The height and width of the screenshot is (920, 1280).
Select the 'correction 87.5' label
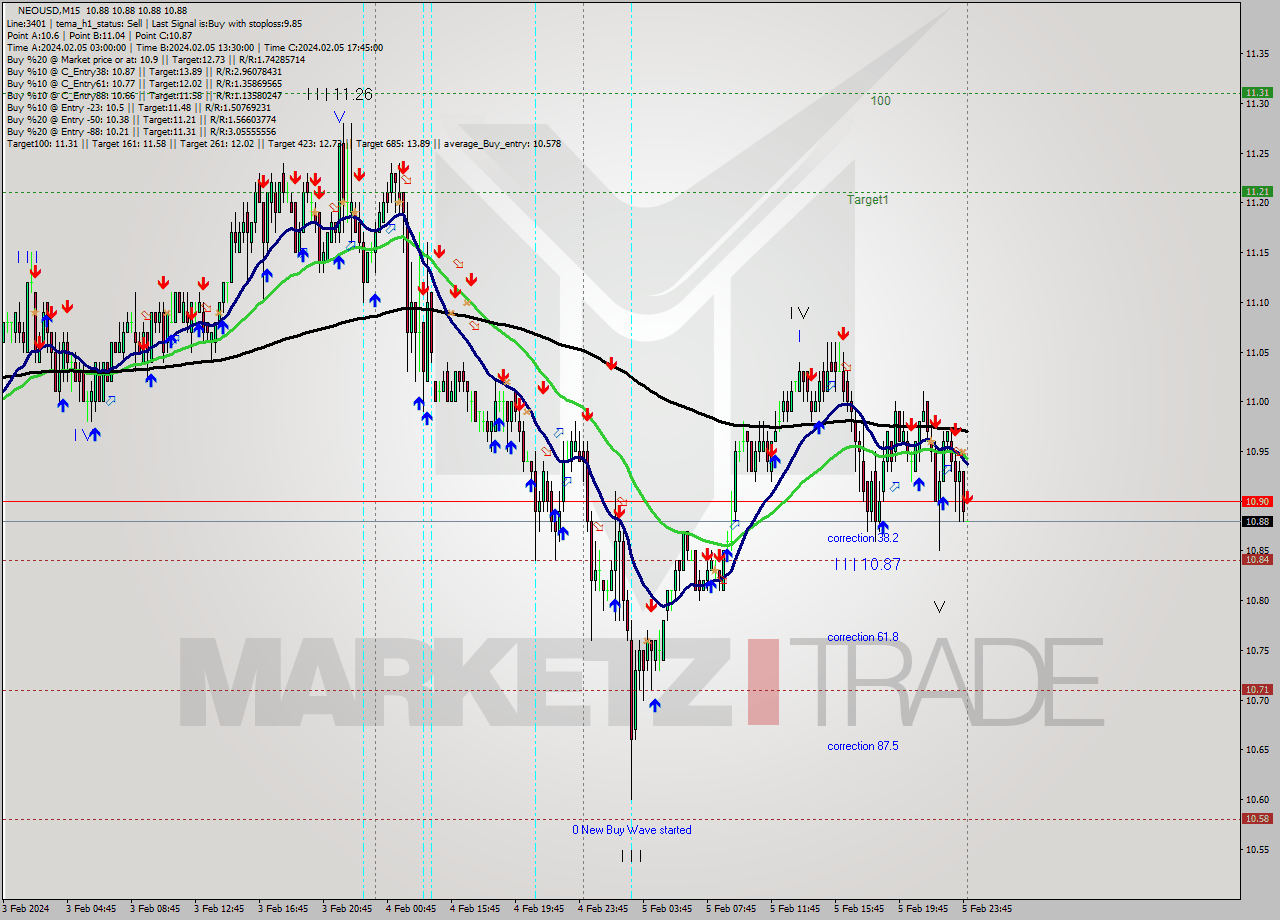coord(862,746)
